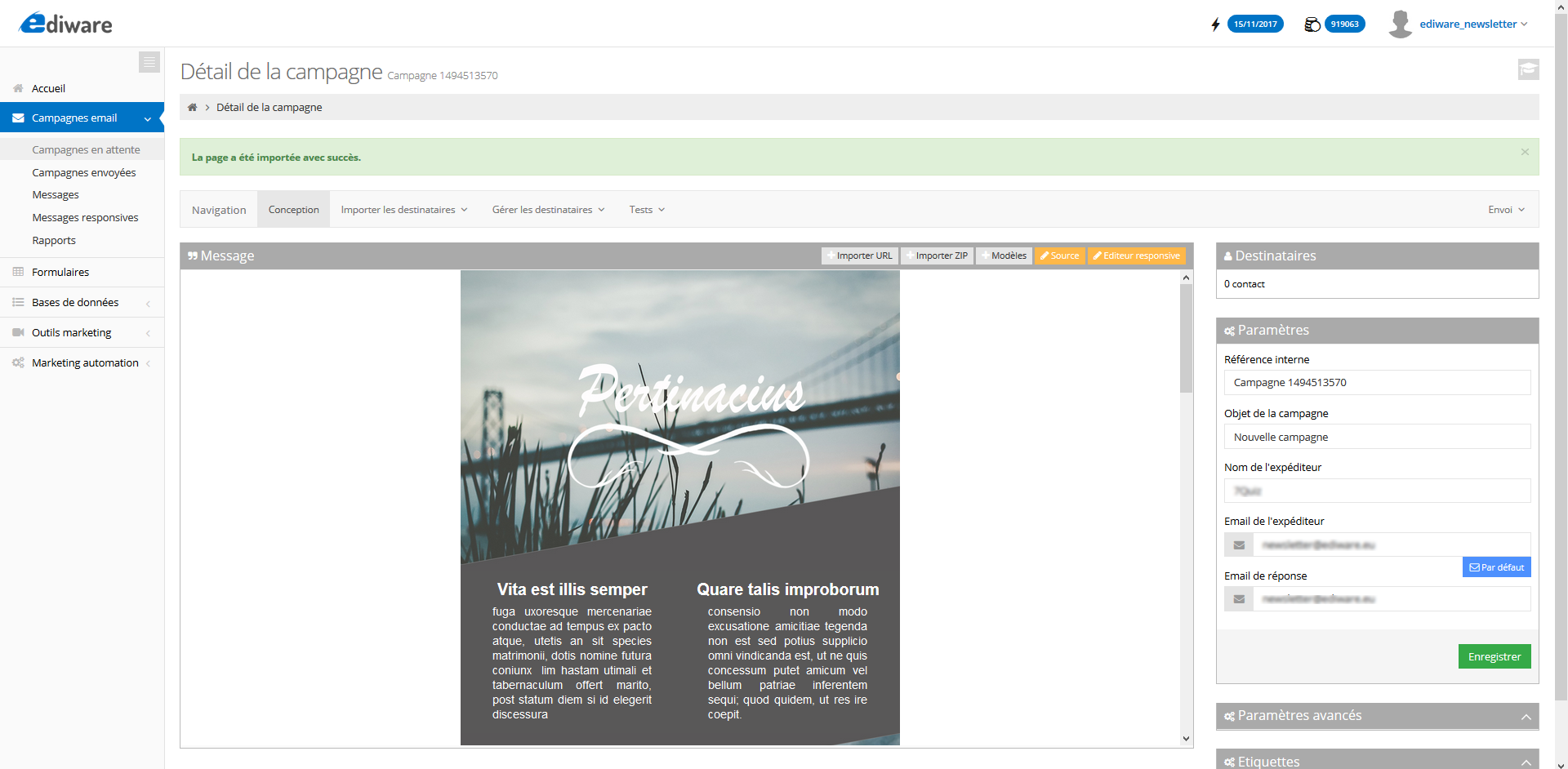Viewport: 1568px width, 769px height.
Task: Click Importer ZIP button
Action: (937, 256)
